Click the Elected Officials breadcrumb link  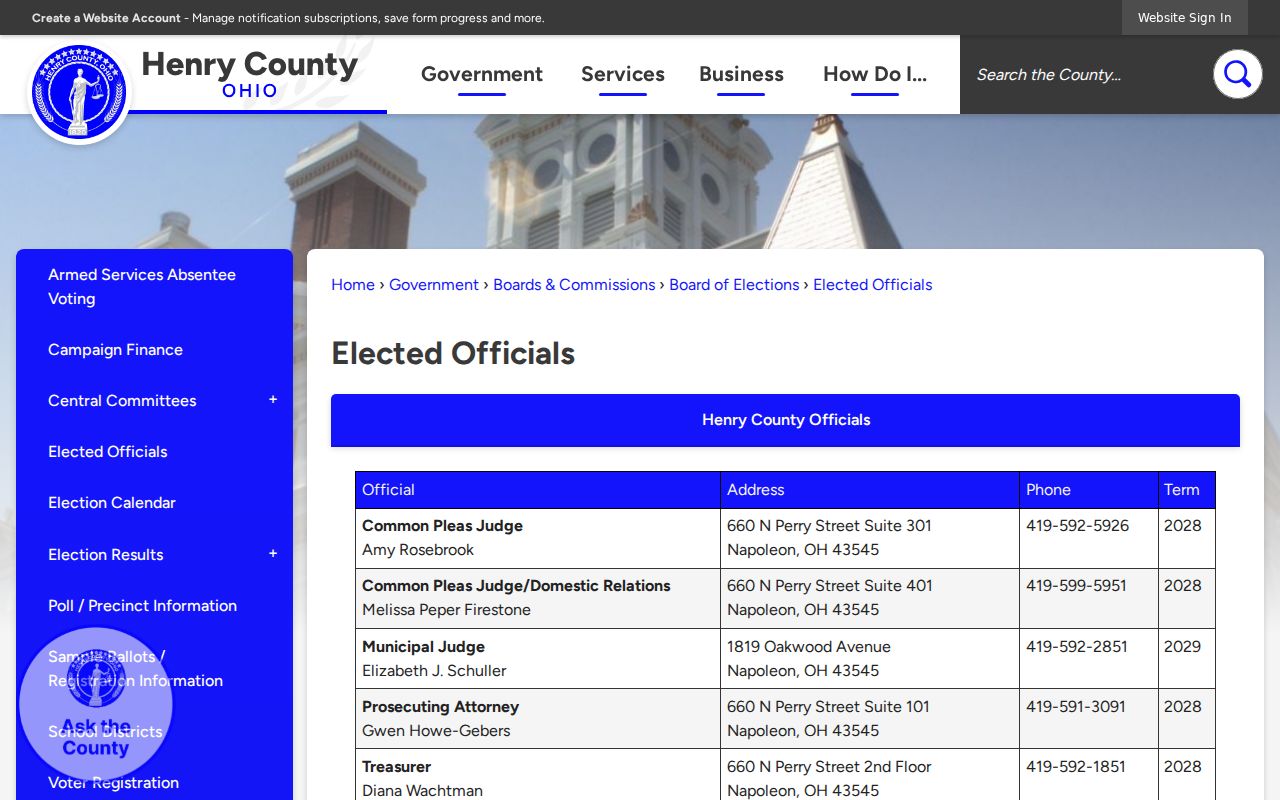[x=872, y=285]
